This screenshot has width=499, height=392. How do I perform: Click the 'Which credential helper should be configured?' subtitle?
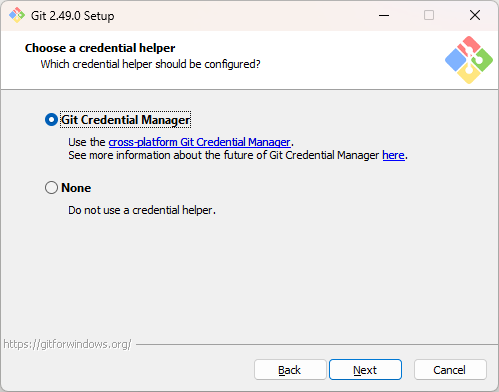tap(150, 64)
